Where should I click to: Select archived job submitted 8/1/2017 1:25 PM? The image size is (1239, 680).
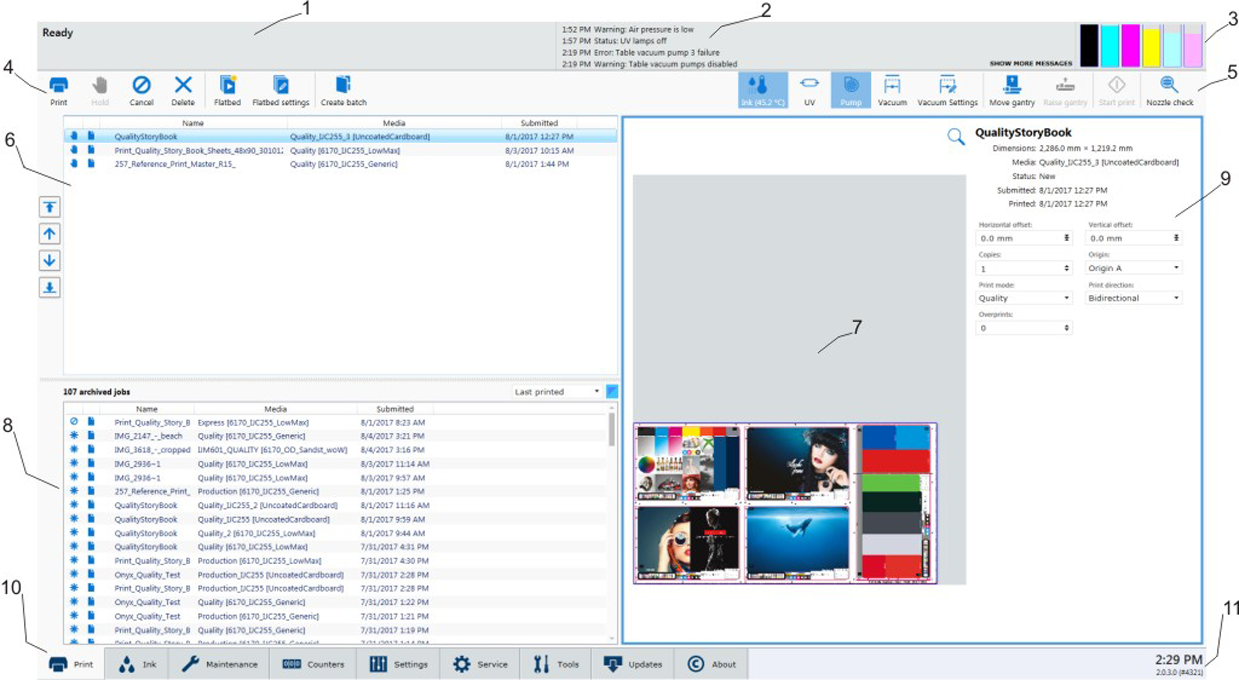[336, 491]
